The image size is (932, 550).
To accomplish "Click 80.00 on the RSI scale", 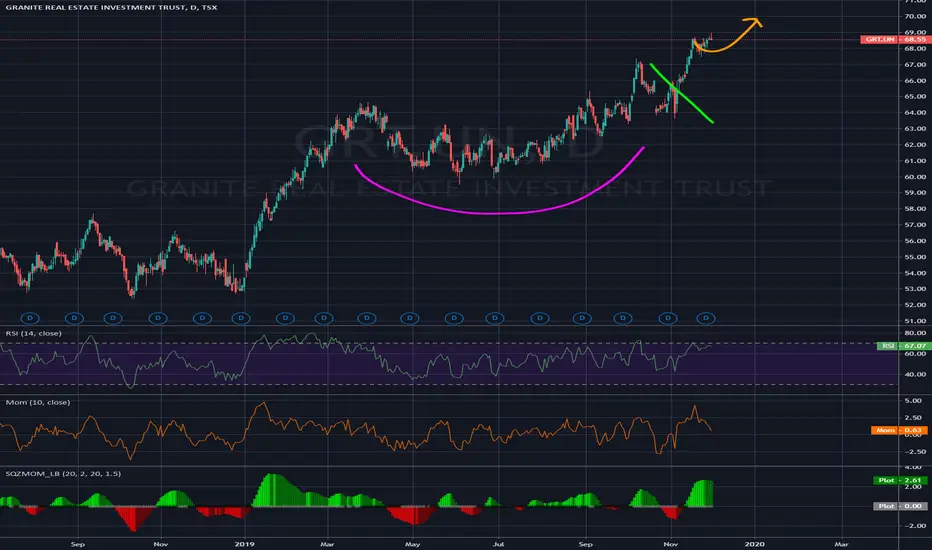I will [915, 333].
